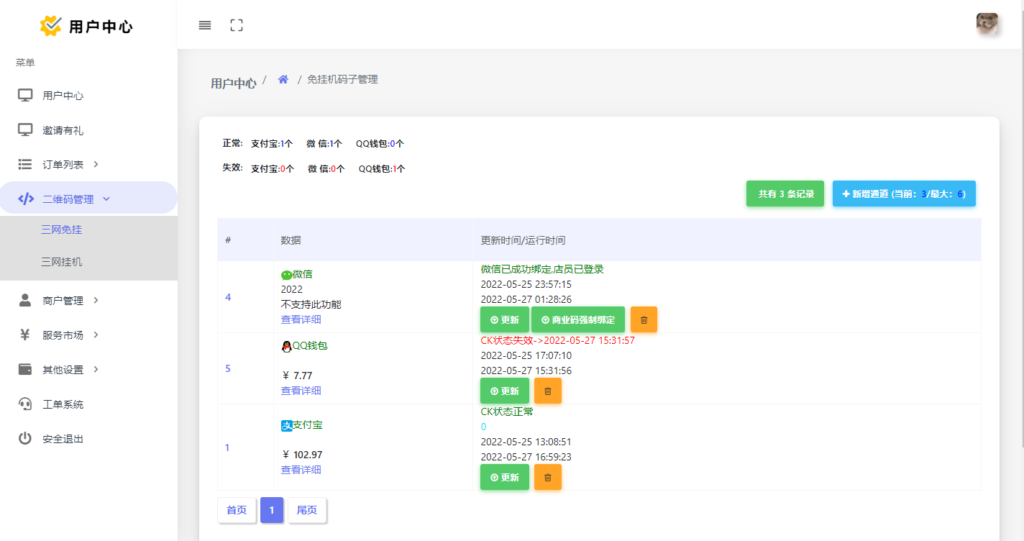Collapse 二维码管理 chevron
Image resolution: width=1024 pixels, height=541 pixels.
pyautogui.click(x=106, y=199)
